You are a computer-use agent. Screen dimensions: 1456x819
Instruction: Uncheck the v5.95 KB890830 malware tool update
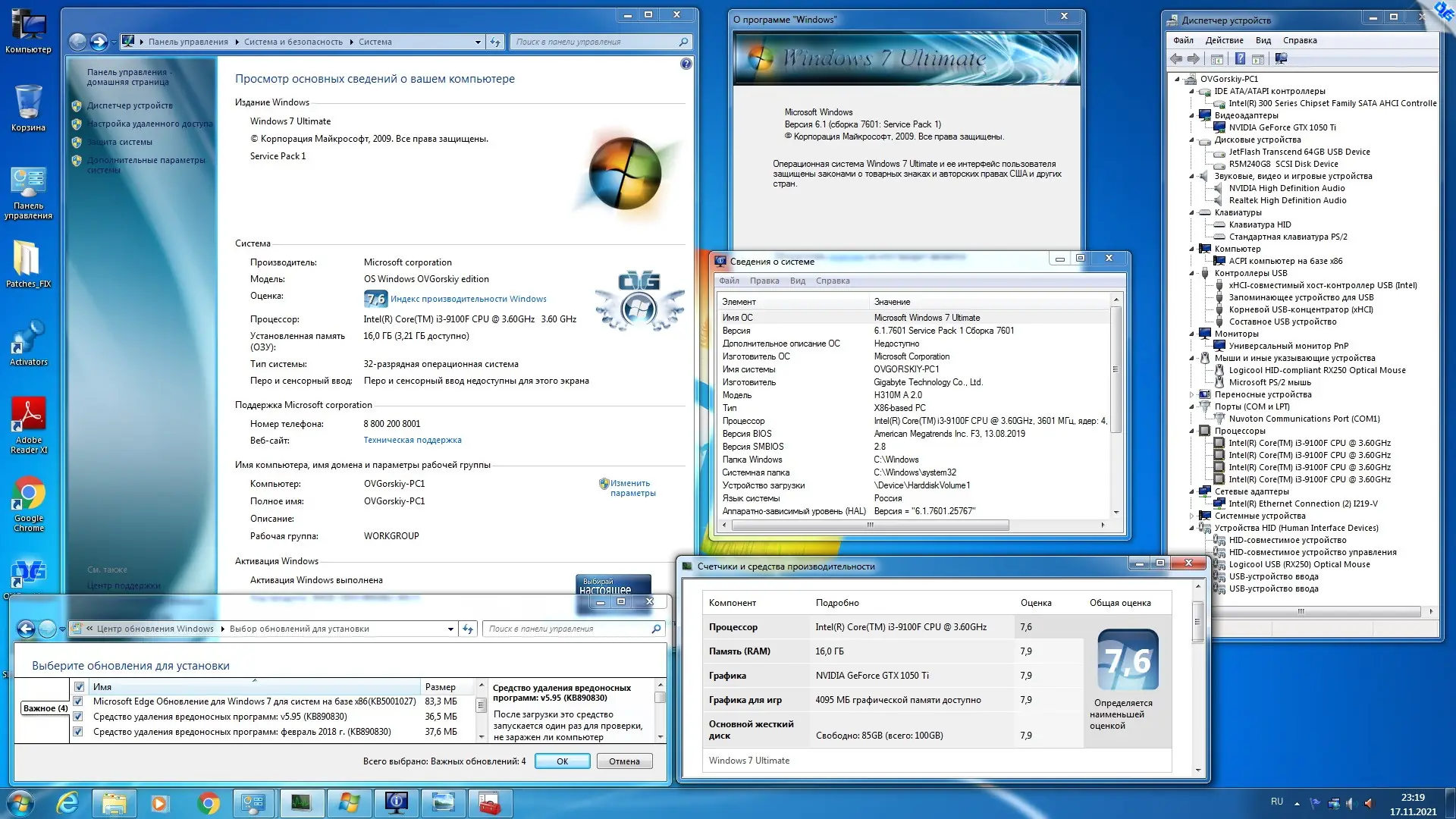point(78,717)
